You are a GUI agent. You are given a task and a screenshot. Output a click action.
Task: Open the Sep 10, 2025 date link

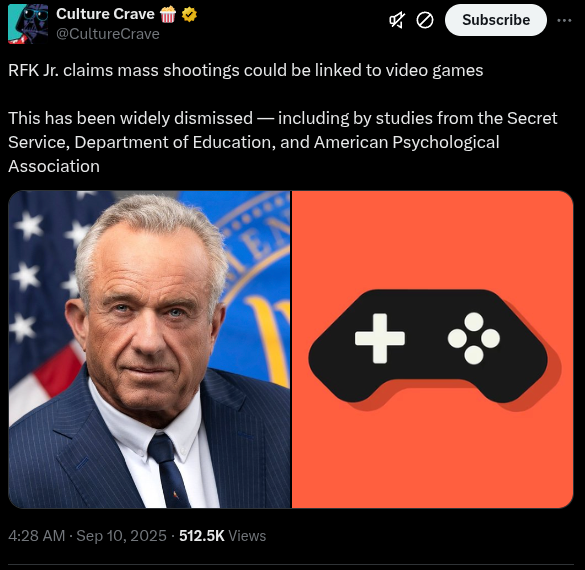(121, 536)
